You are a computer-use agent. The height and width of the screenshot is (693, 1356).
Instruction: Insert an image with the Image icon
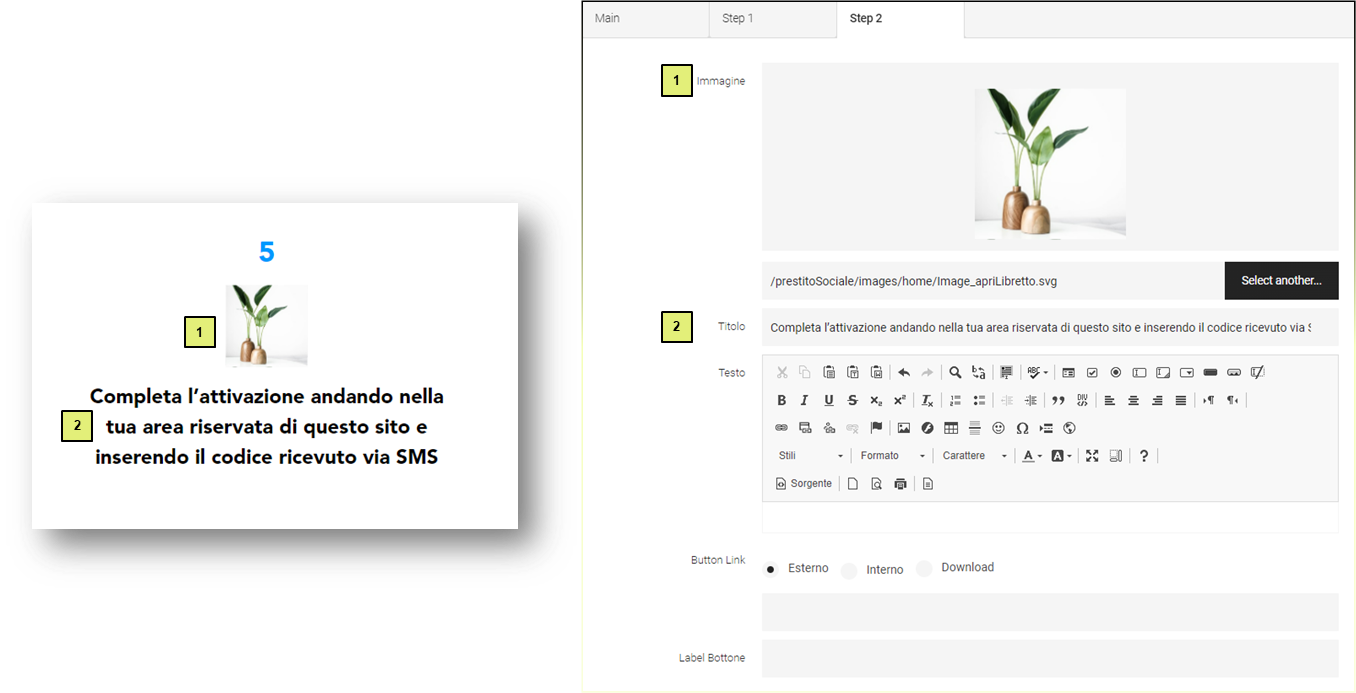pos(904,428)
